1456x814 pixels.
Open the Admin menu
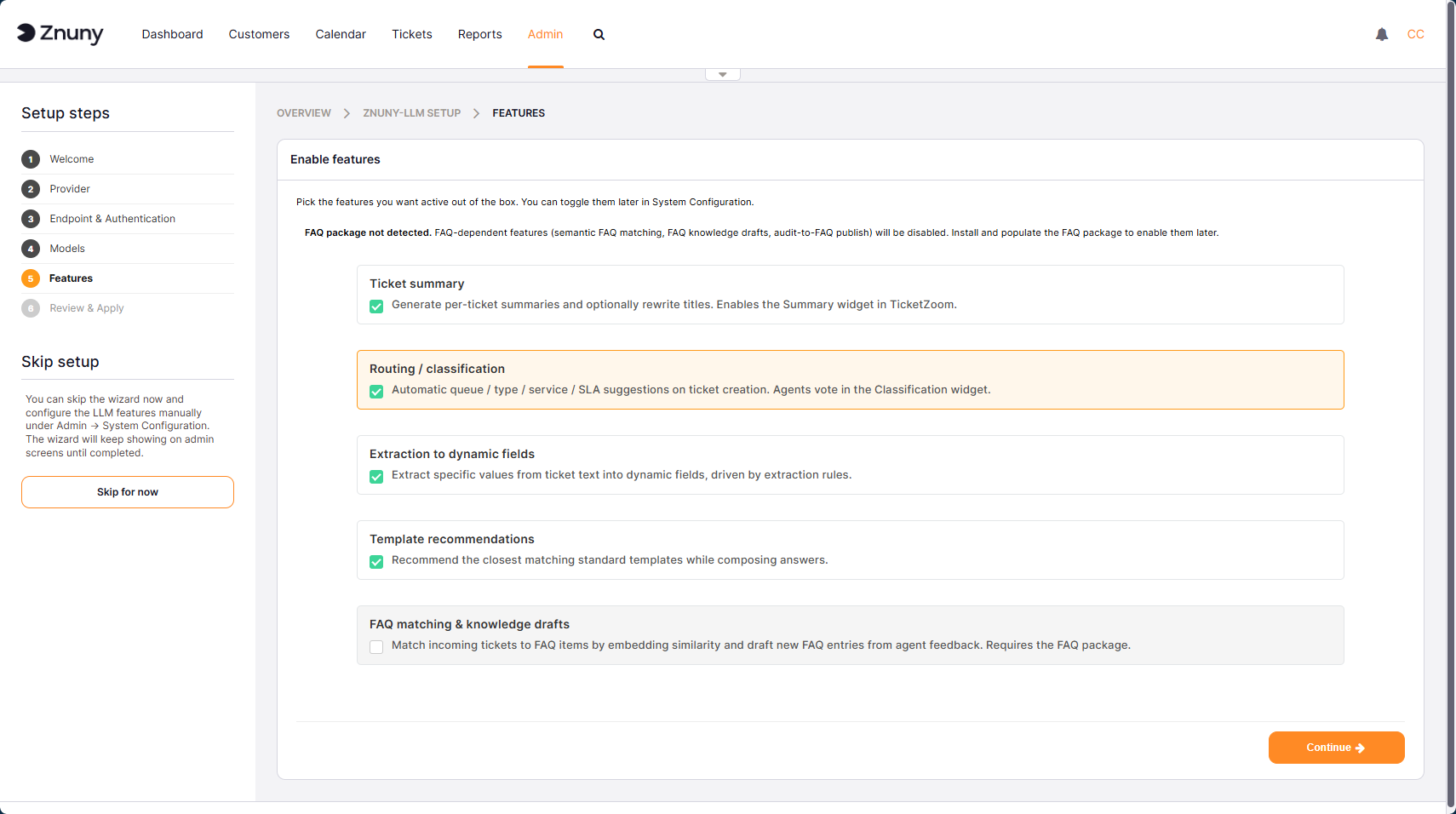[546, 34]
